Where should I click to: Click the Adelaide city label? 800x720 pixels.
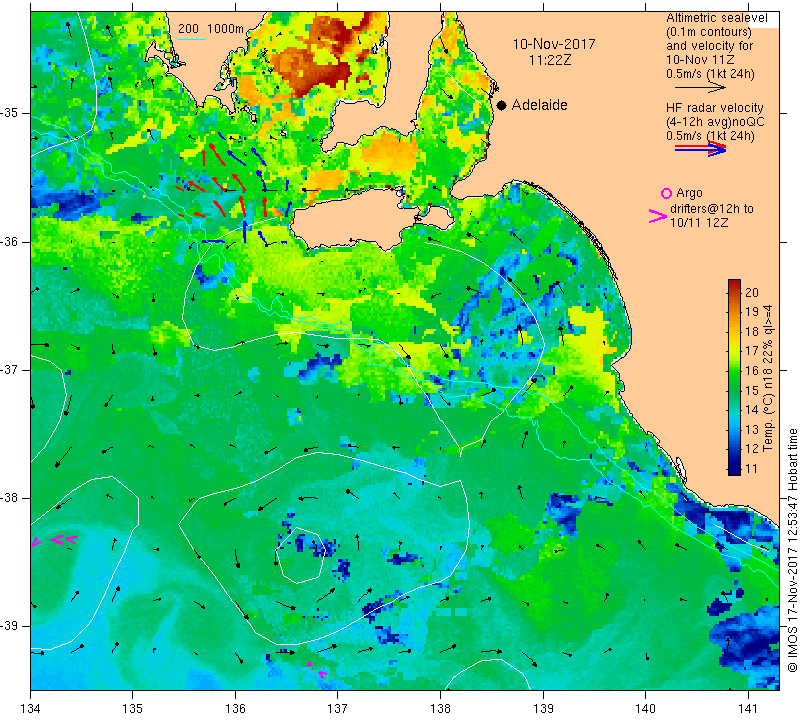tap(539, 105)
